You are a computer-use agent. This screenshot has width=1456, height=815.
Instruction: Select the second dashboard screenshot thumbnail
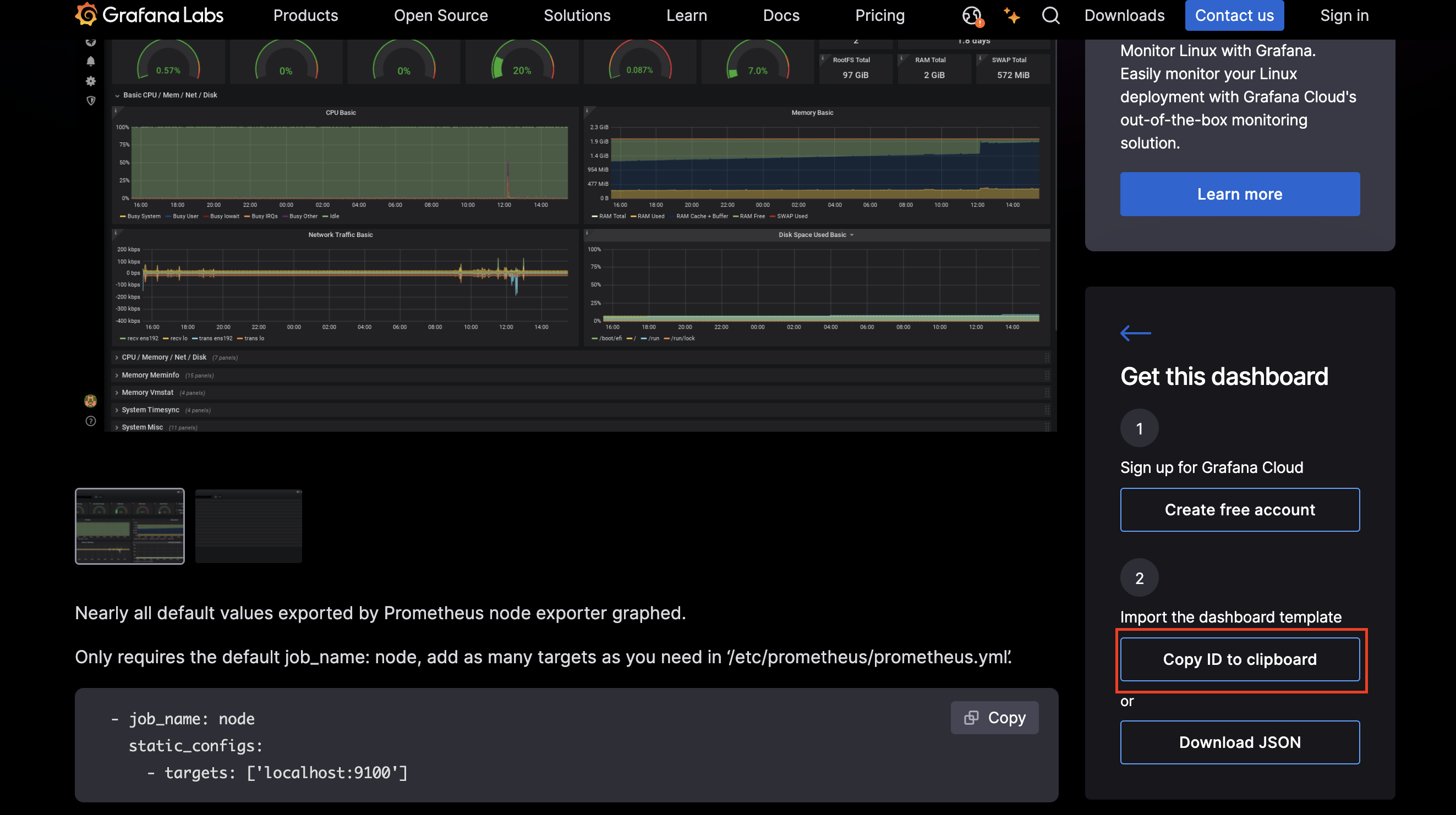coord(248,526)
